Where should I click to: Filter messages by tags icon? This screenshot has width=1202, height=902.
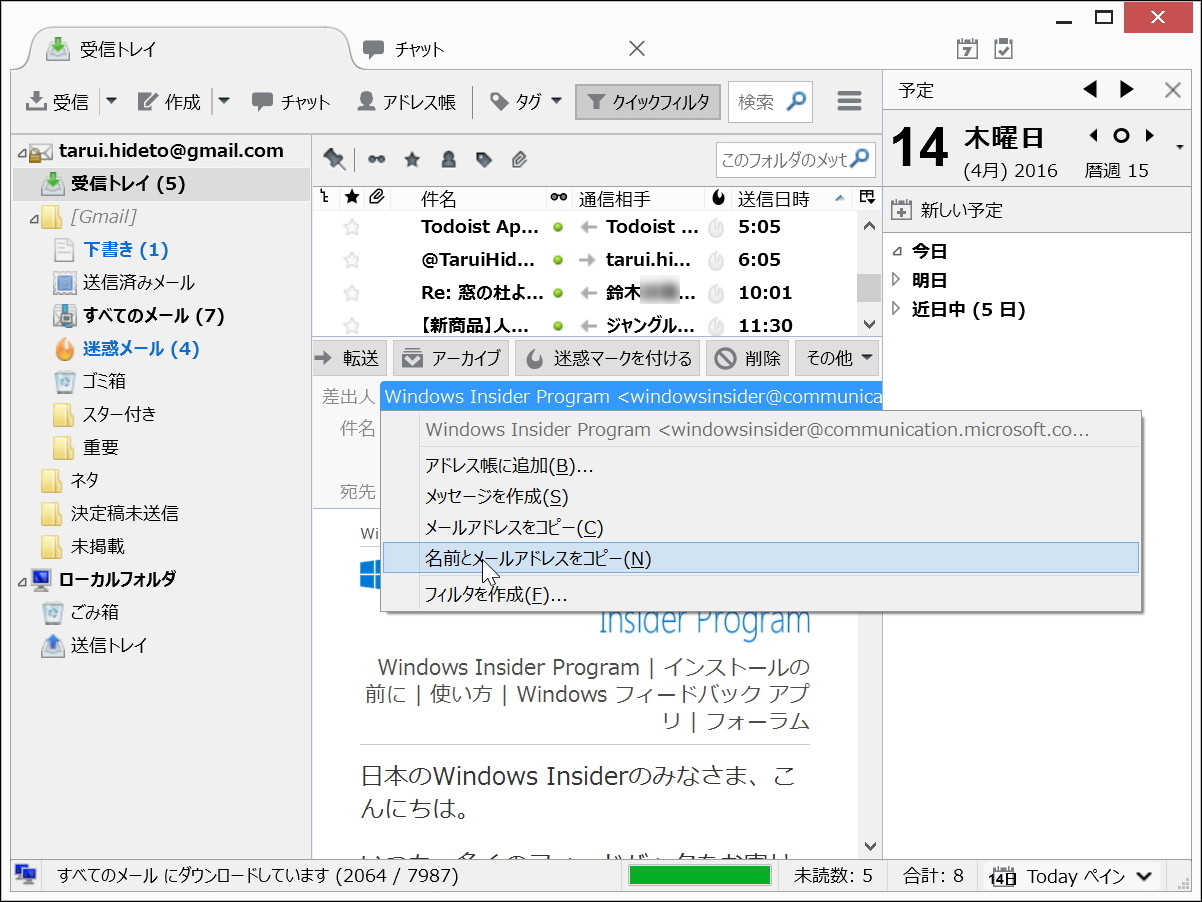point(484,159)
